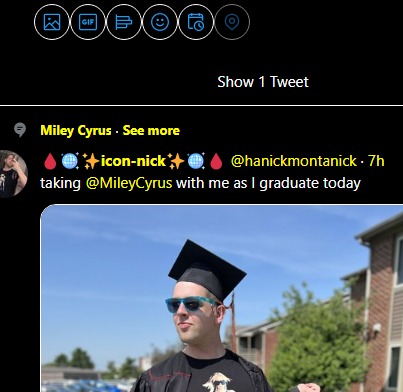The image size is (403, 392).
Task: Open the tweet via the 7h timestamp
Action: click(376, 161)
